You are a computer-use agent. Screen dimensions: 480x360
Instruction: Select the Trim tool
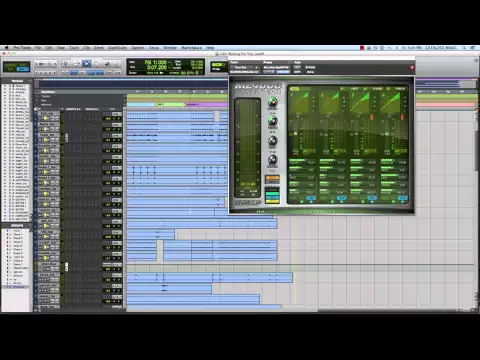coord(76,63)
